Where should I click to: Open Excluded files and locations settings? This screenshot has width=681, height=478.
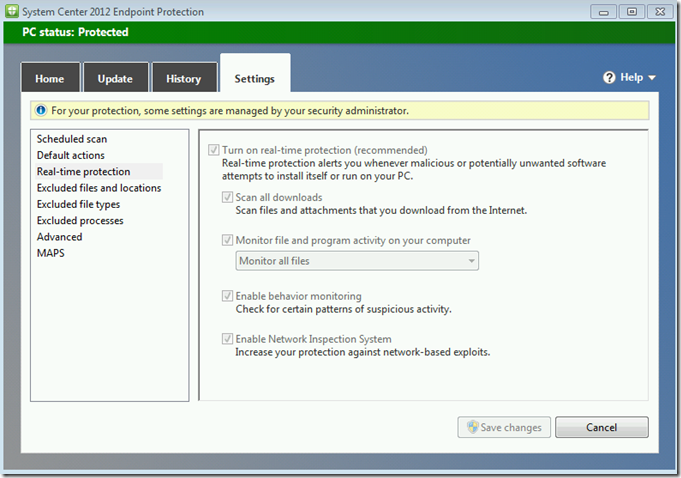(x=99, y=188)
